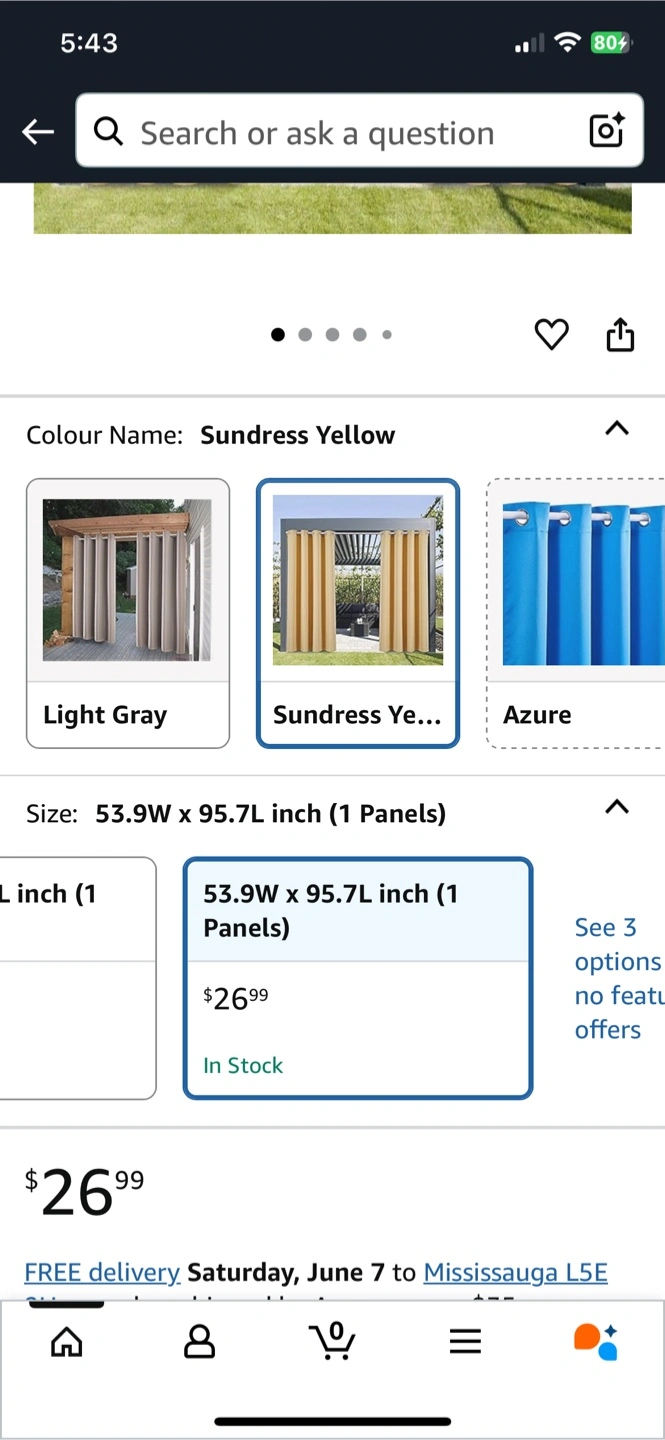This screenshot has width=665, height=1440.
Task: Open the shopping cart icon
Action: tap(332, 1341)
